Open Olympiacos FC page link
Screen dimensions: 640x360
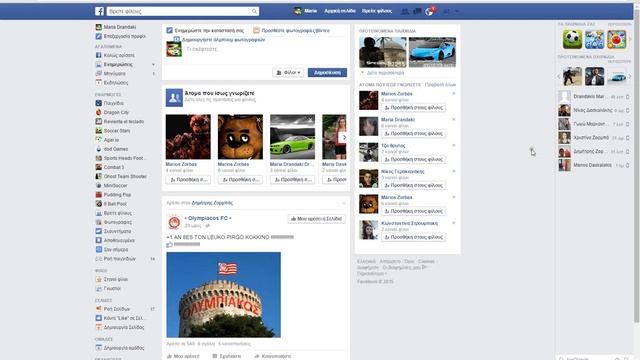coord(208,218)
